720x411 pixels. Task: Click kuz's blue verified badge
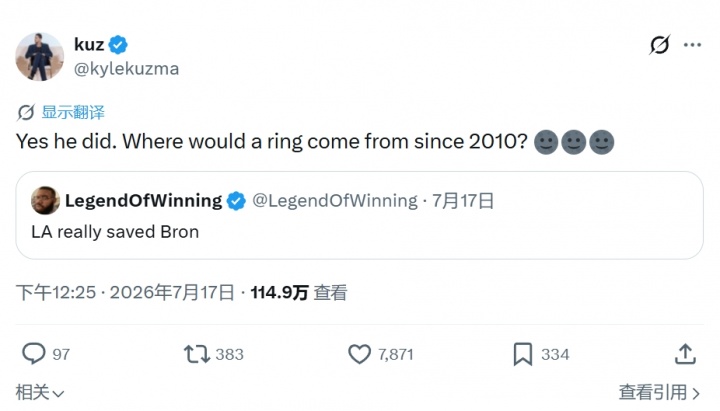tap(118, 45)
